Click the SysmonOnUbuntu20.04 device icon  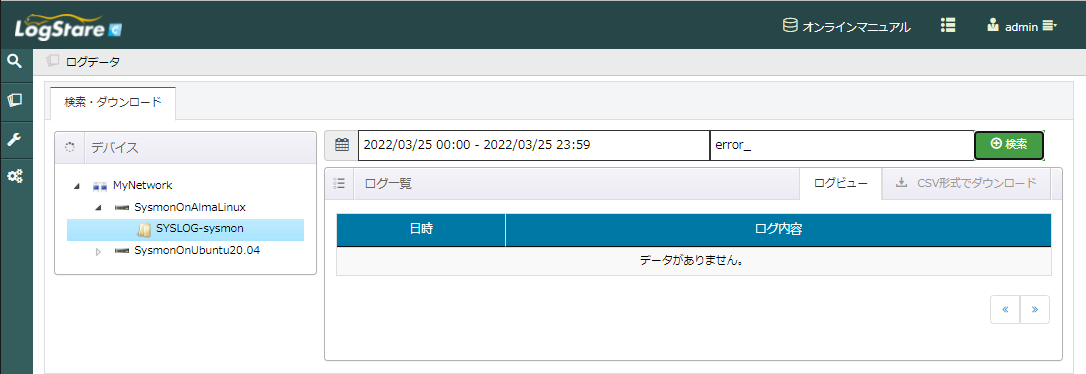tap(122, 251)
